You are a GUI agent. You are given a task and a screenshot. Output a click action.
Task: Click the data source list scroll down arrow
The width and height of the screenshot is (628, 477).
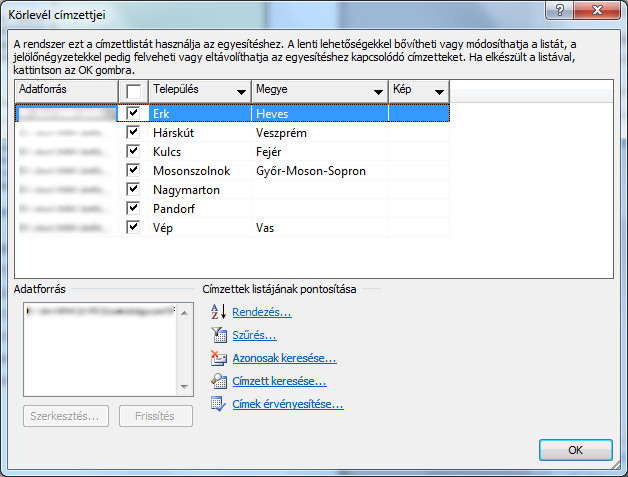coord(183,387)
